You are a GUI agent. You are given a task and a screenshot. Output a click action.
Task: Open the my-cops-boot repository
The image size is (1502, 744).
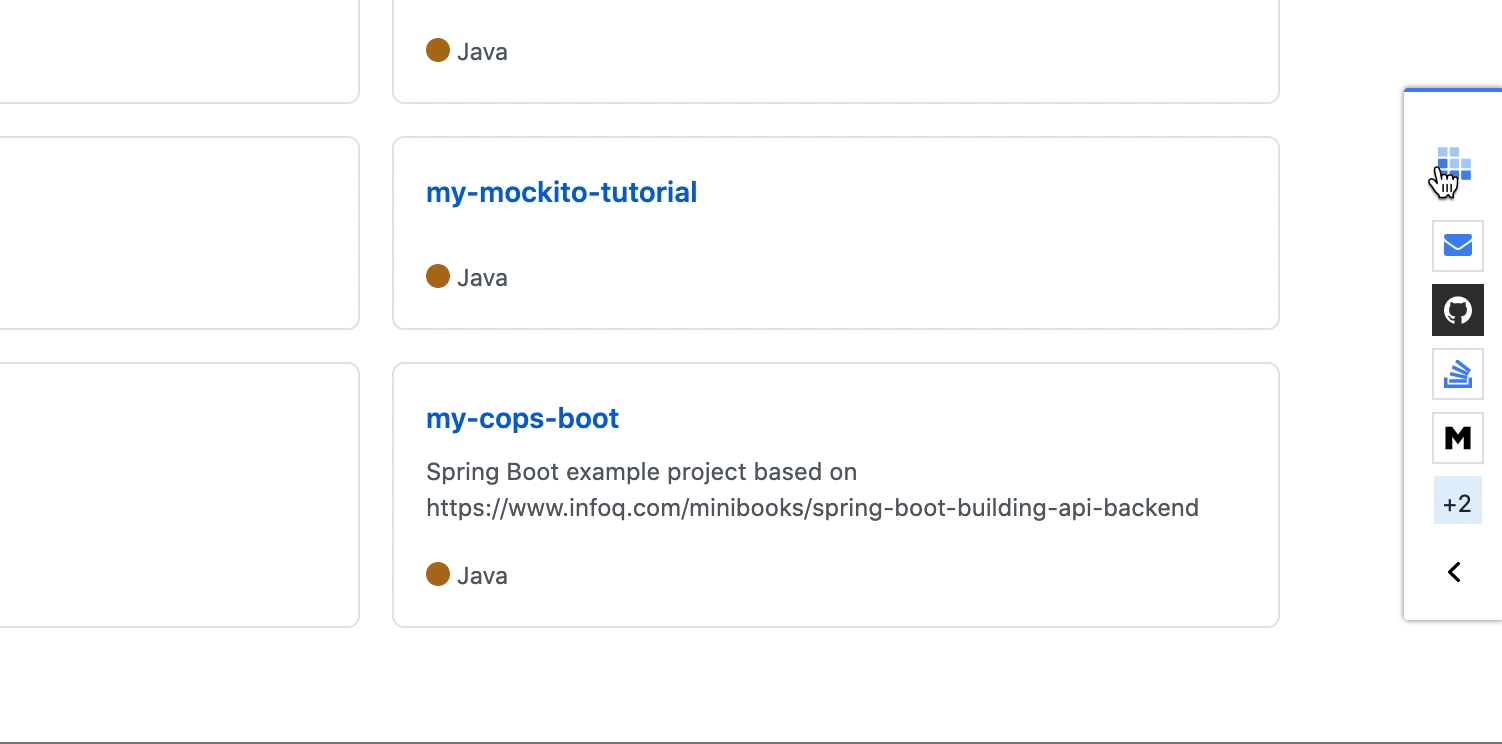pos(522,418)
